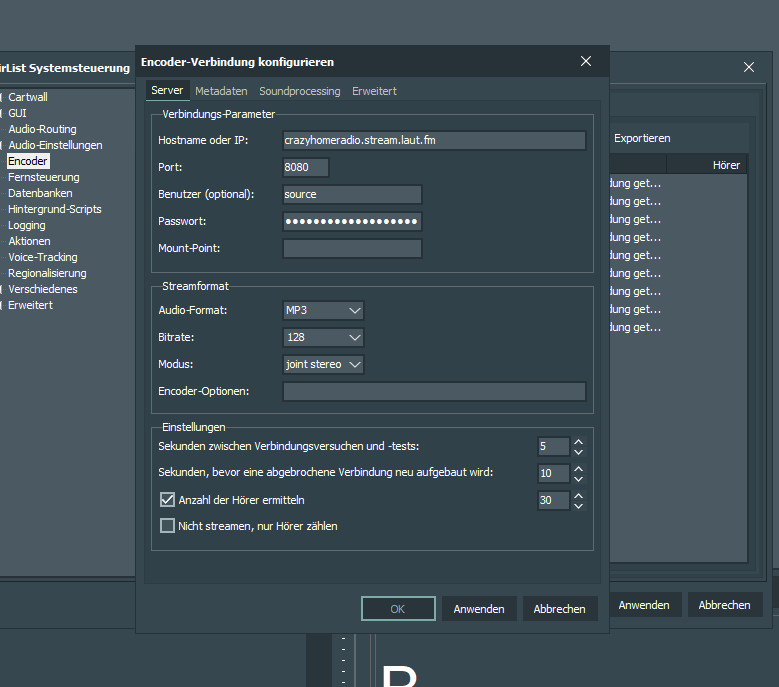The image size is (779, 687).
Task: Toggle Anzahl der Hörer ermitteln checkbox
Action: pos(167,499)
